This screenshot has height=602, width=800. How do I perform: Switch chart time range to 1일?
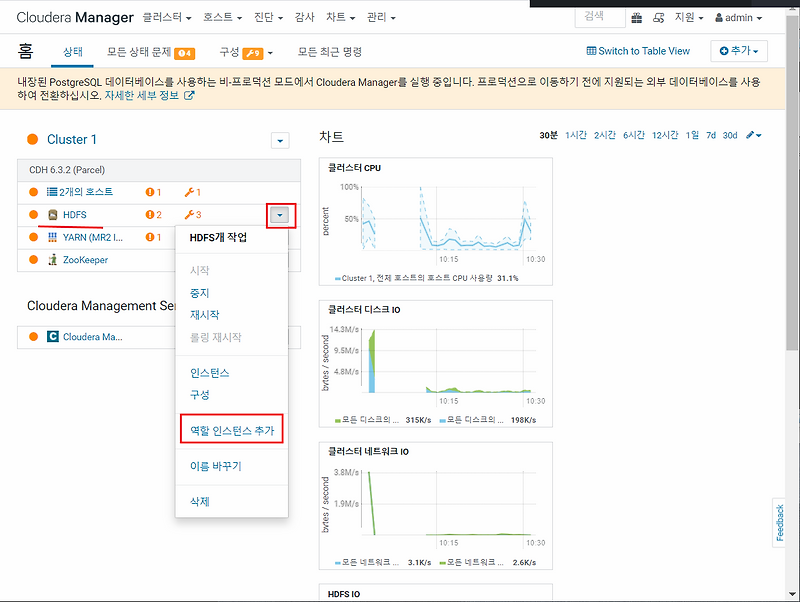point(692,136)
